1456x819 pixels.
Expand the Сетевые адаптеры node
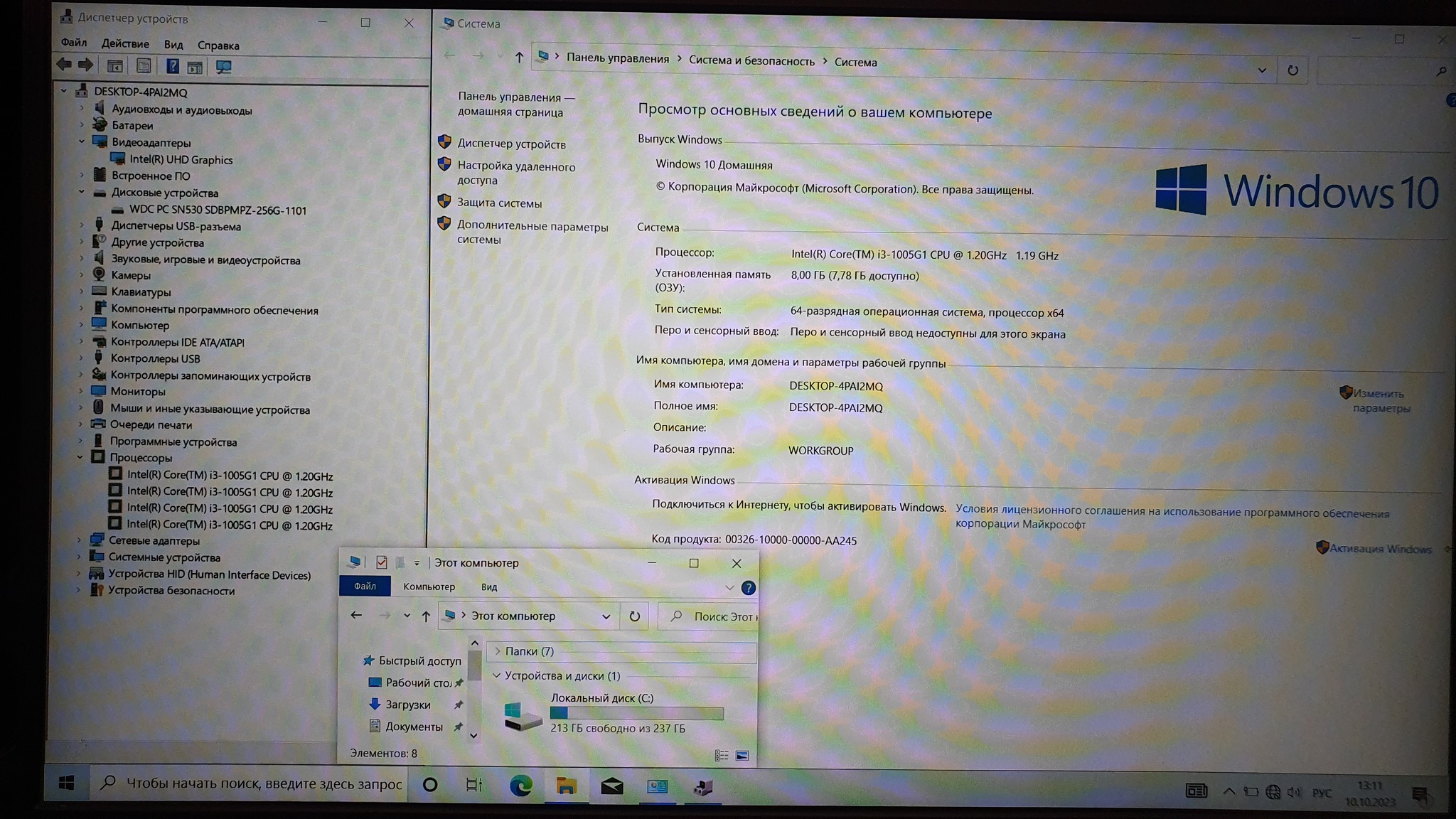[80, 540]
